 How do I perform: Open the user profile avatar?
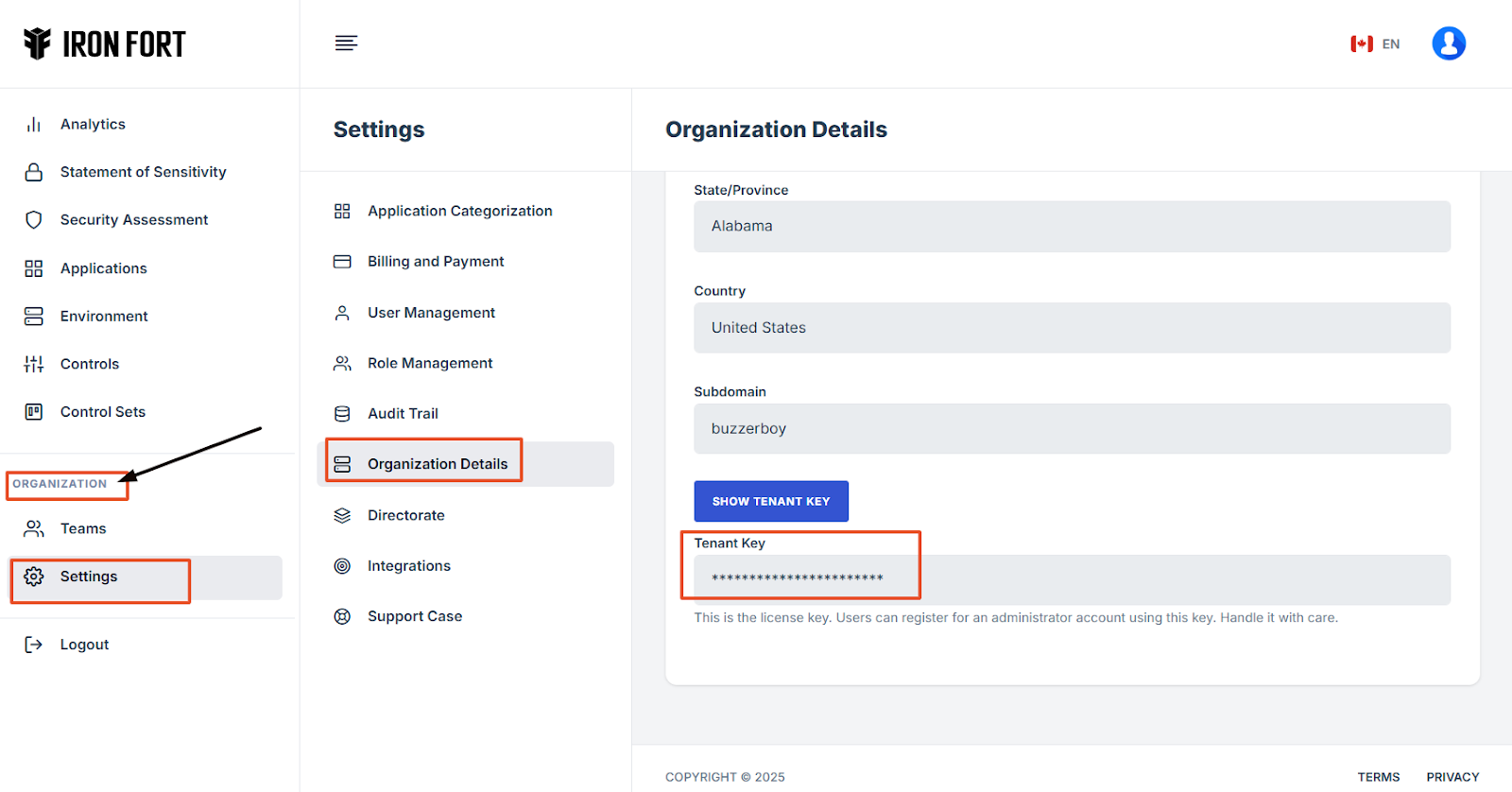[1448, 43]
